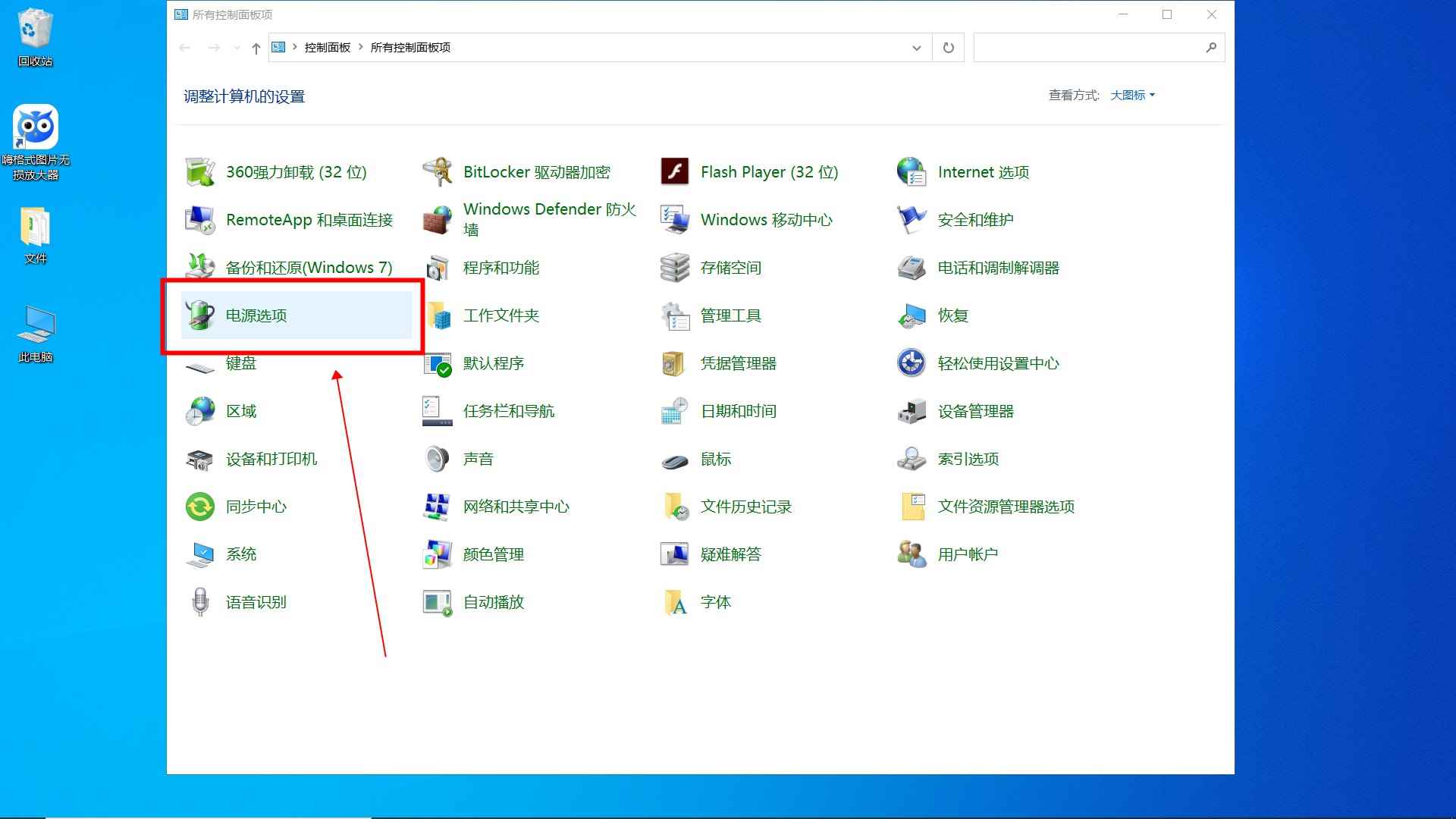The width and height of the screenshot is (1456, 819).
Task: Click the 系统 link text
Action: pyautogui.click(x=241, y=554)
